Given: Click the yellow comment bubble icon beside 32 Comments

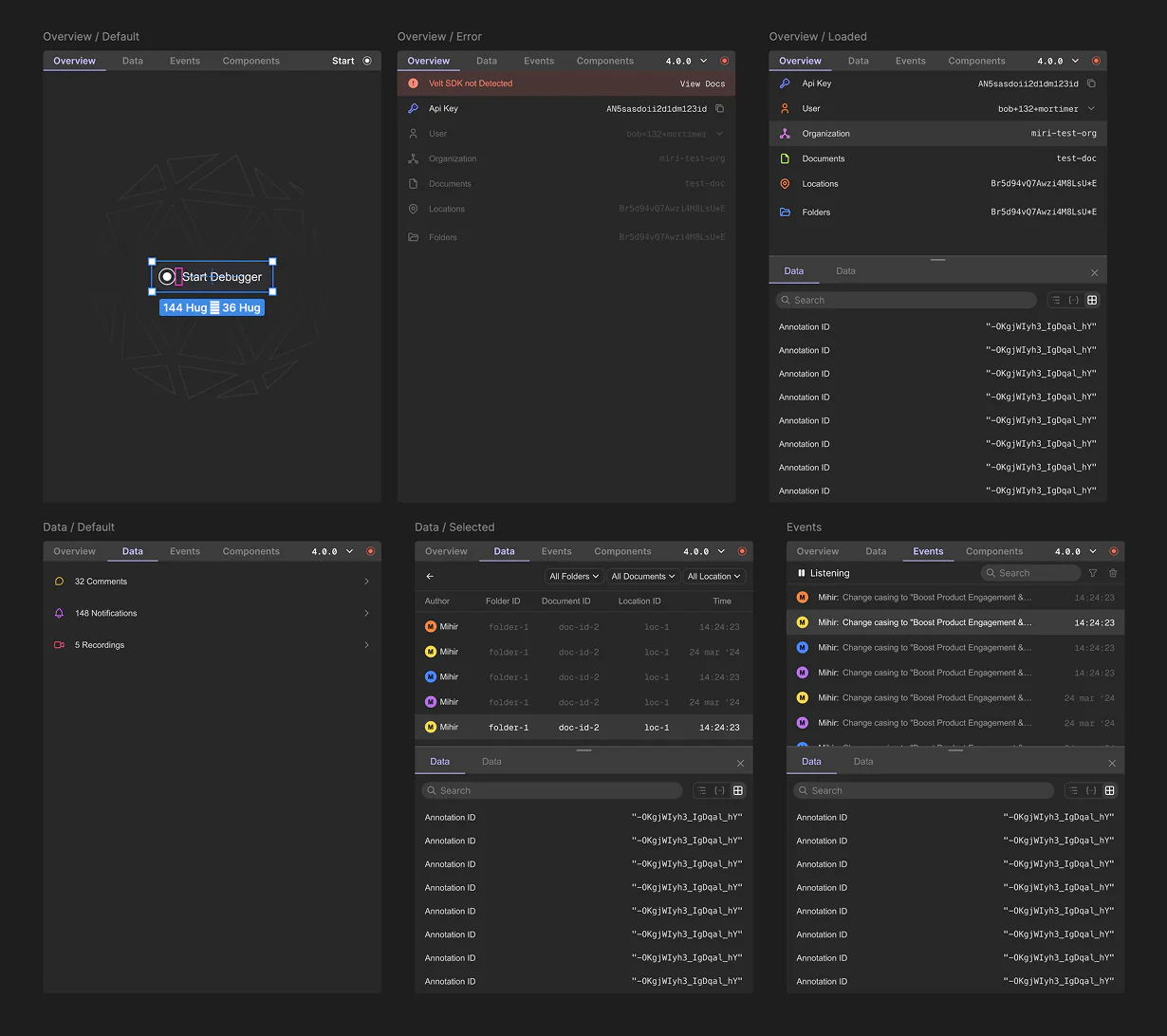Looking at the screenshot, I should [59, 582].
